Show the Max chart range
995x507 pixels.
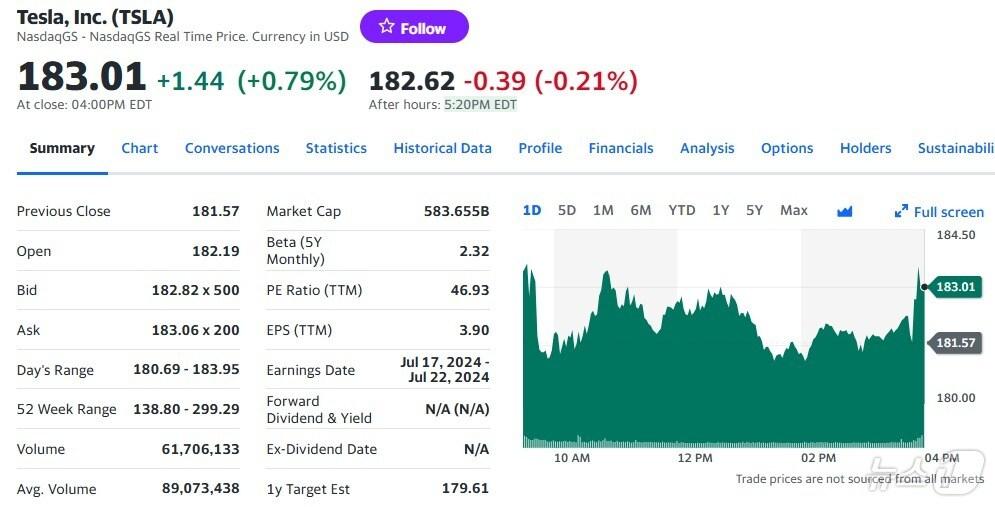[x=794, y=210]
